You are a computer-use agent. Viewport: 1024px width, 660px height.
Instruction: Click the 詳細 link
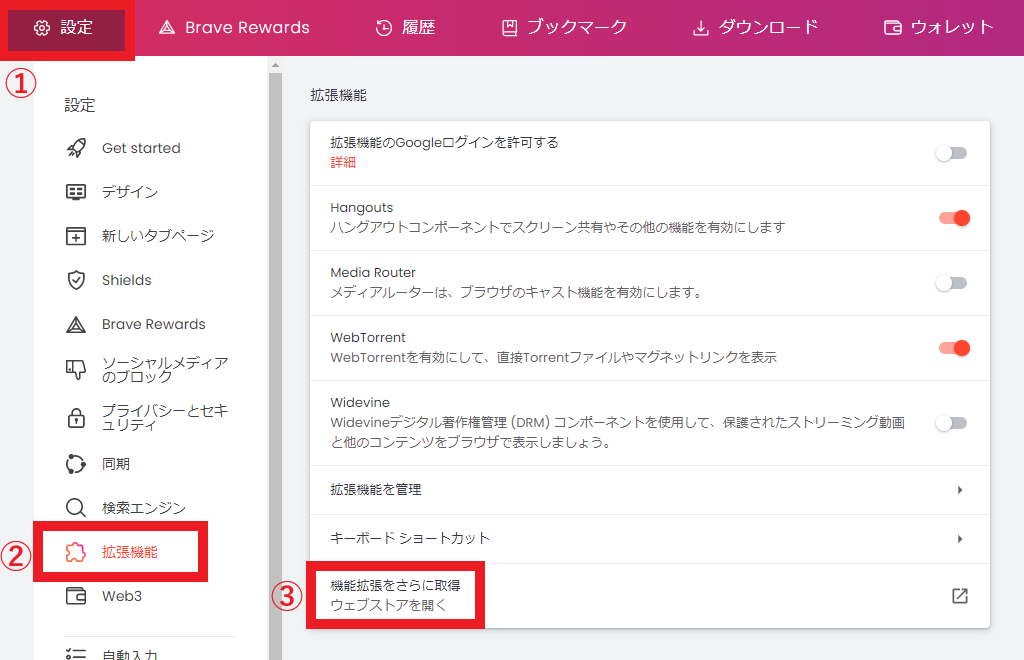pos(343,163)
